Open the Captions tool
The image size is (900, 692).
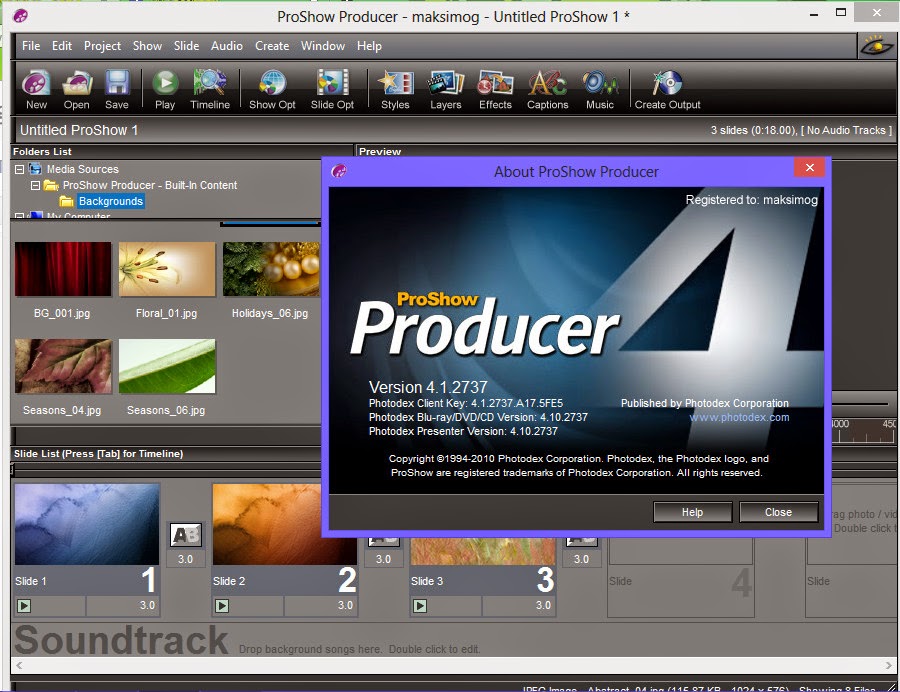coord(548,89)
